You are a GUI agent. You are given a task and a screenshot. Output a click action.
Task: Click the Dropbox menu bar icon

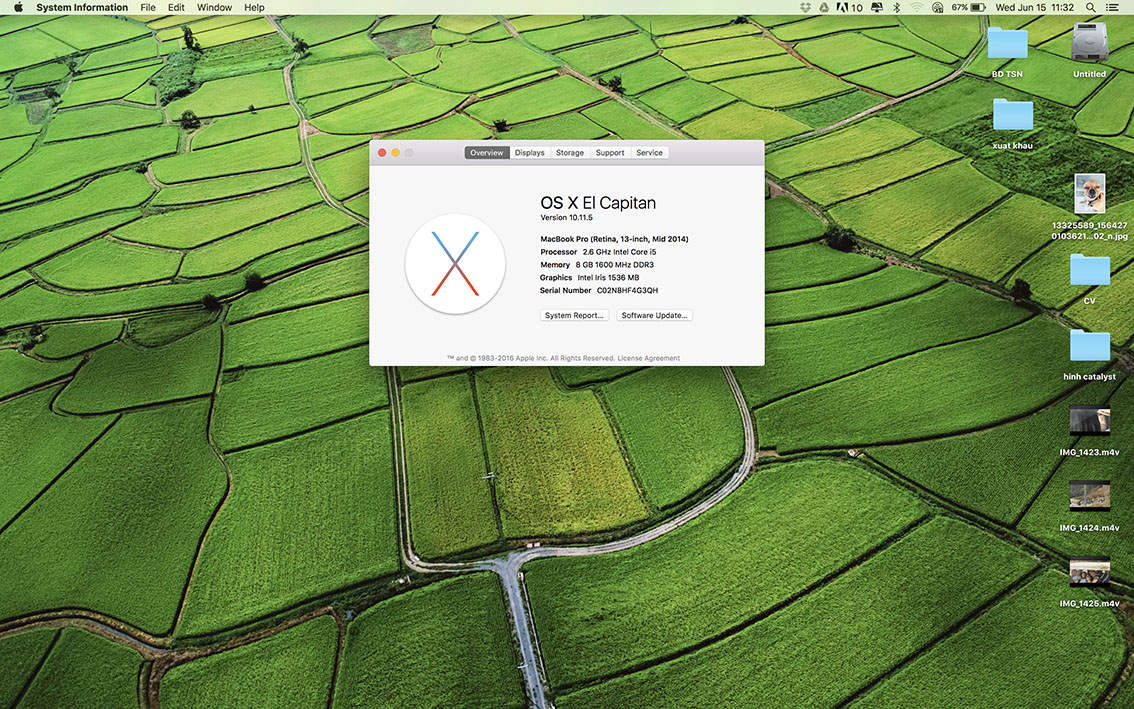806,7
